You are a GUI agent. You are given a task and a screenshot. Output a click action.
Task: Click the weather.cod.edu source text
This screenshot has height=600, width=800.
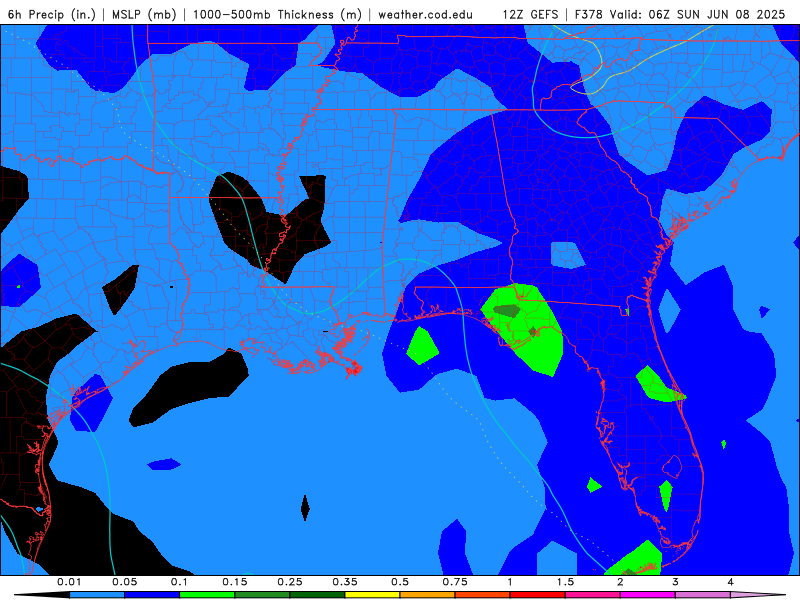pyautogui.click(x=425, y=14)
